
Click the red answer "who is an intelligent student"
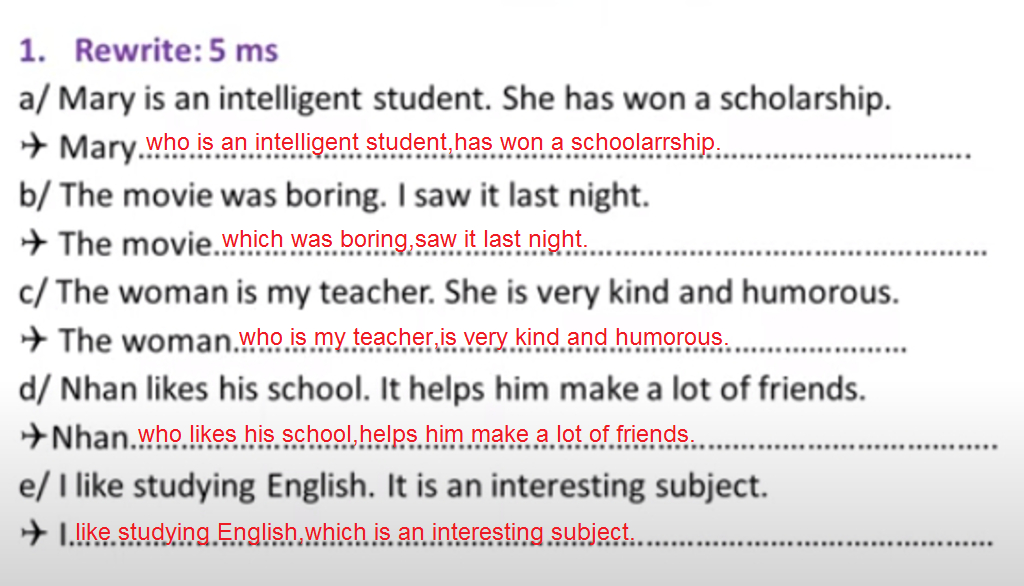(x=296, y=142)
